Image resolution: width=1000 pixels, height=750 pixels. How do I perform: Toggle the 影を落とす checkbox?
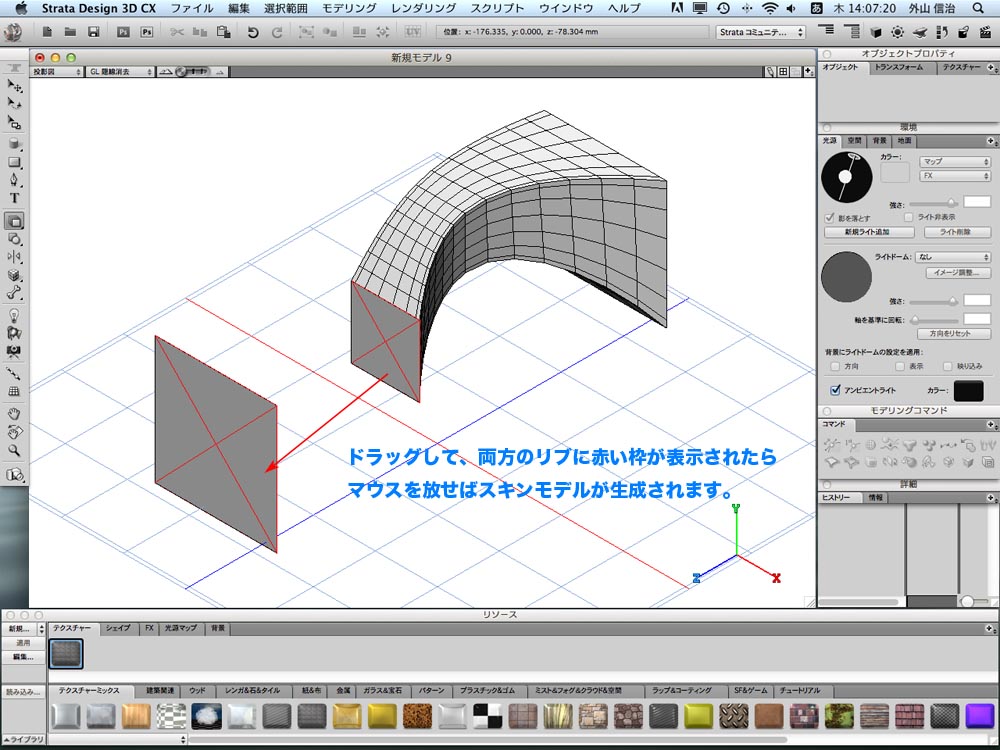(829, 217)
